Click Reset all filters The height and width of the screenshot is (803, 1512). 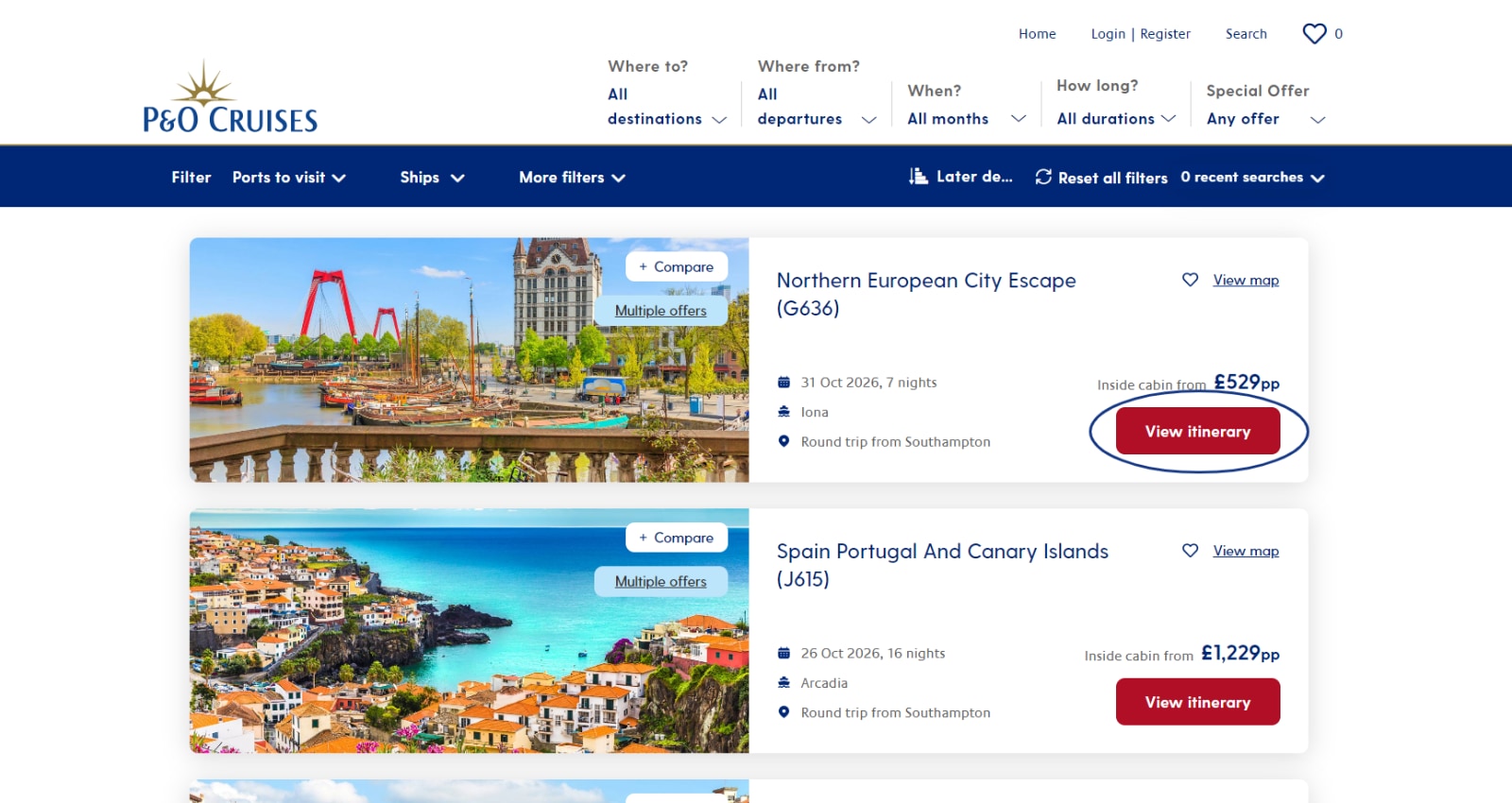[1102, 178]
